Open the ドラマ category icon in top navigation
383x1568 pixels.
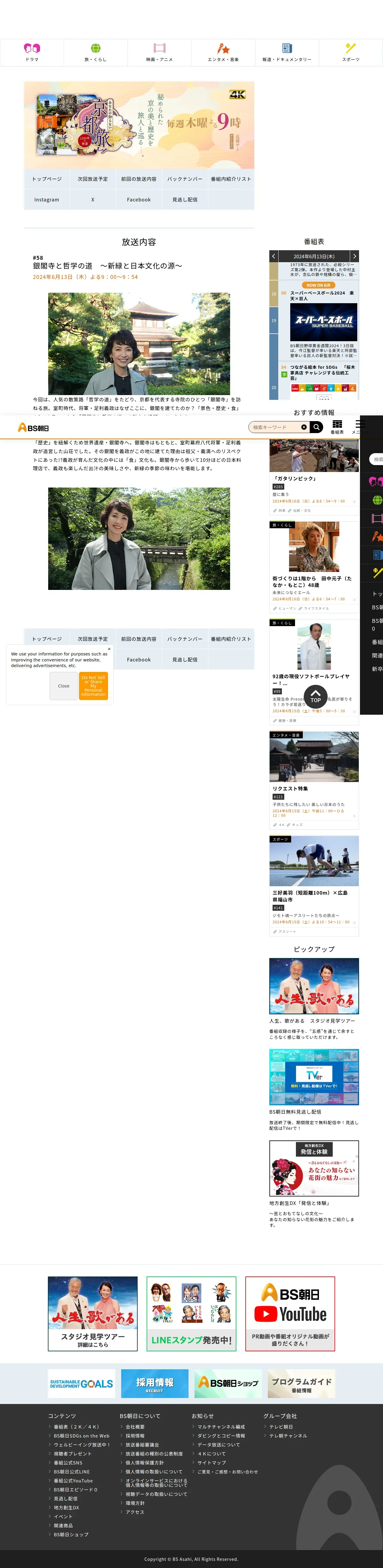click(32, 48)
